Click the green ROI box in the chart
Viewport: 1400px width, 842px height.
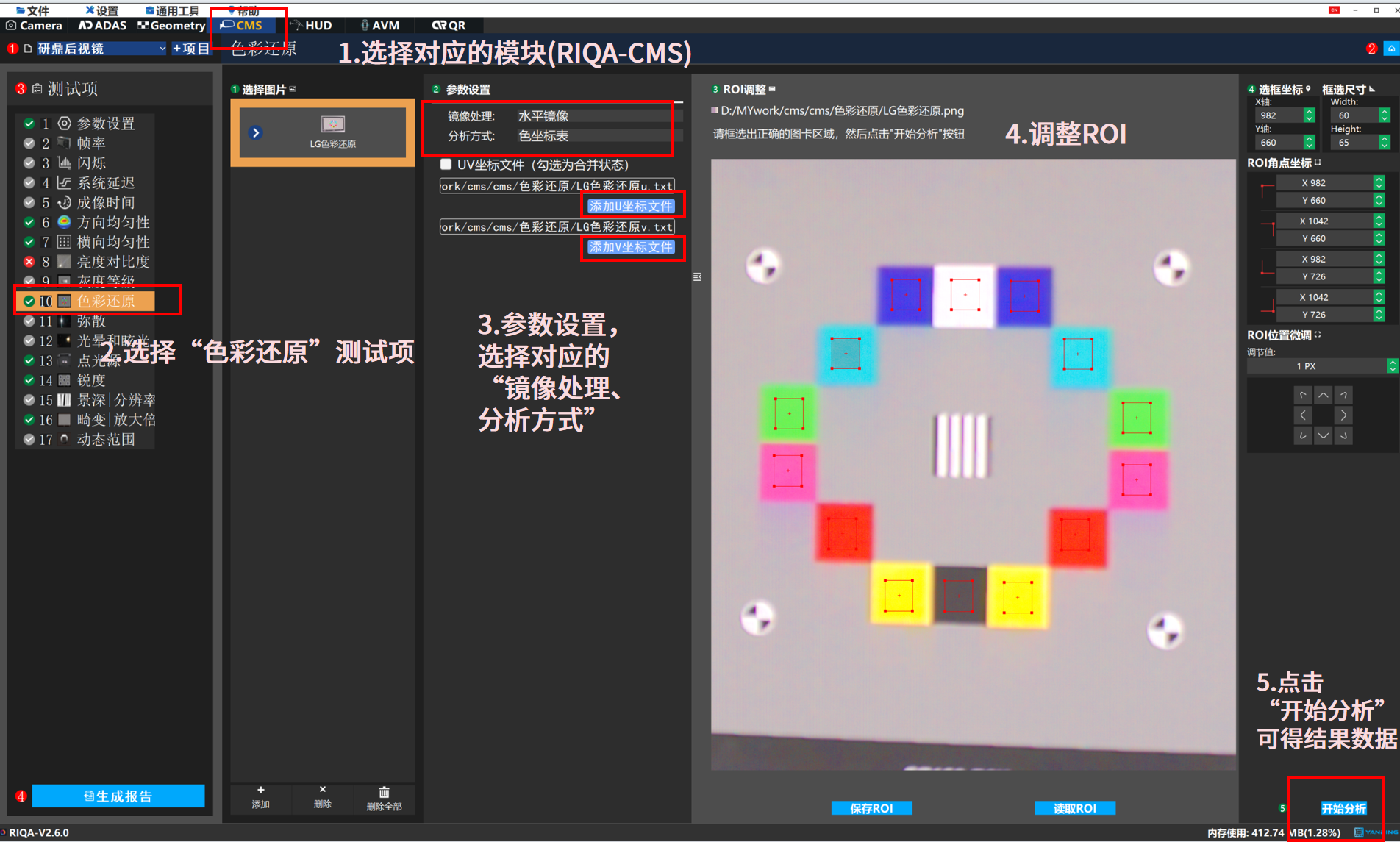coord(788,413)
